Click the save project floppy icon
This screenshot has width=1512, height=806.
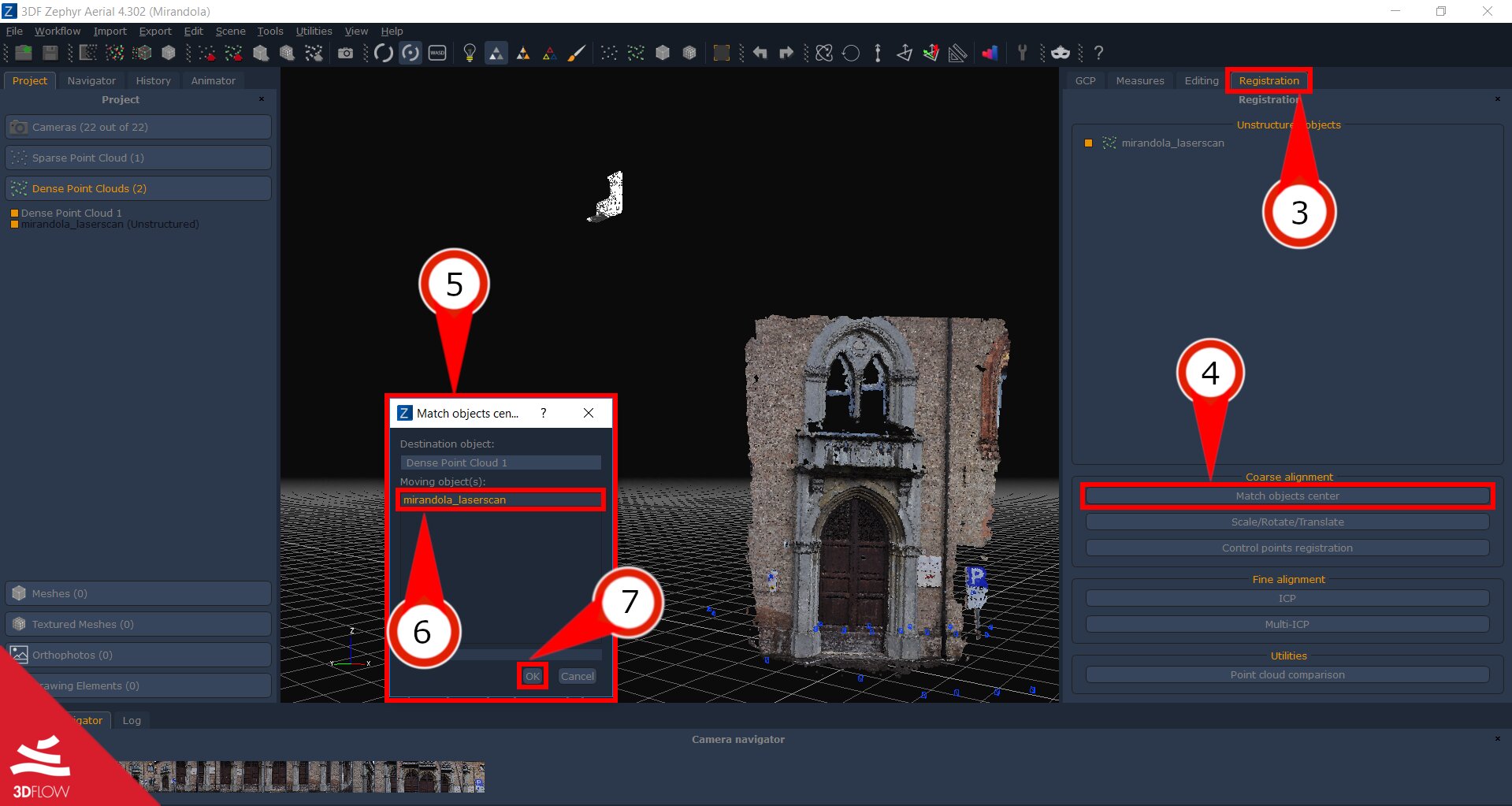[x=50, y=53]
